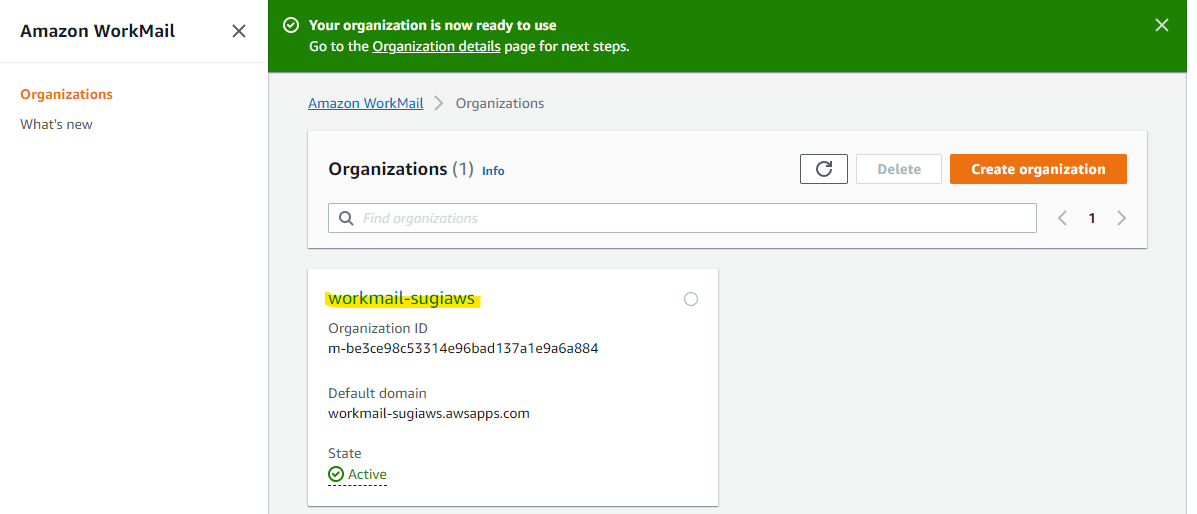
Task: Click the refresh organizations icon button
Action: [824, 169]
